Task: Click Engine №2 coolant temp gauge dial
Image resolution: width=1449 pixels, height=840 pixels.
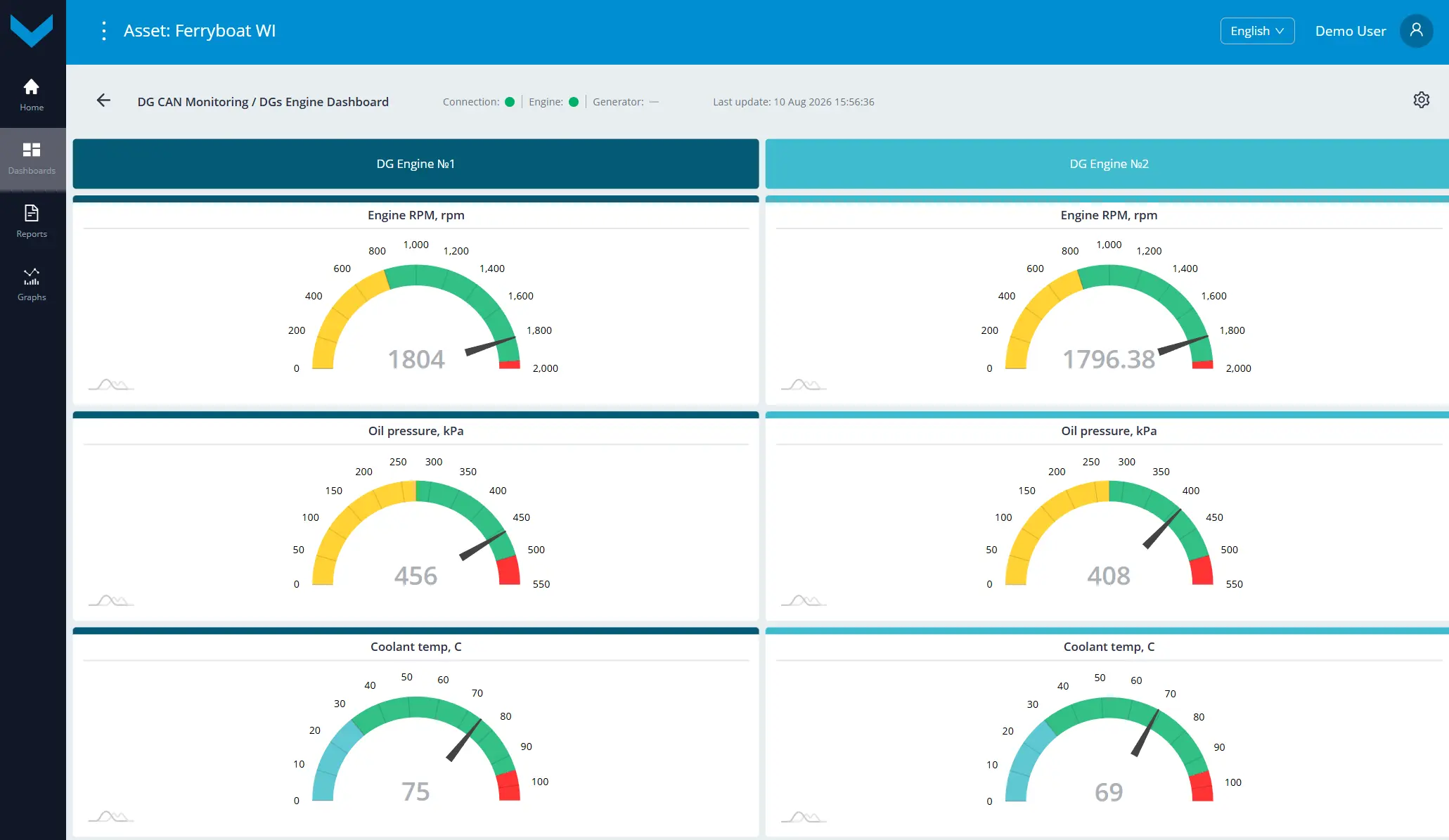Action: click(x=1109, y=749)
